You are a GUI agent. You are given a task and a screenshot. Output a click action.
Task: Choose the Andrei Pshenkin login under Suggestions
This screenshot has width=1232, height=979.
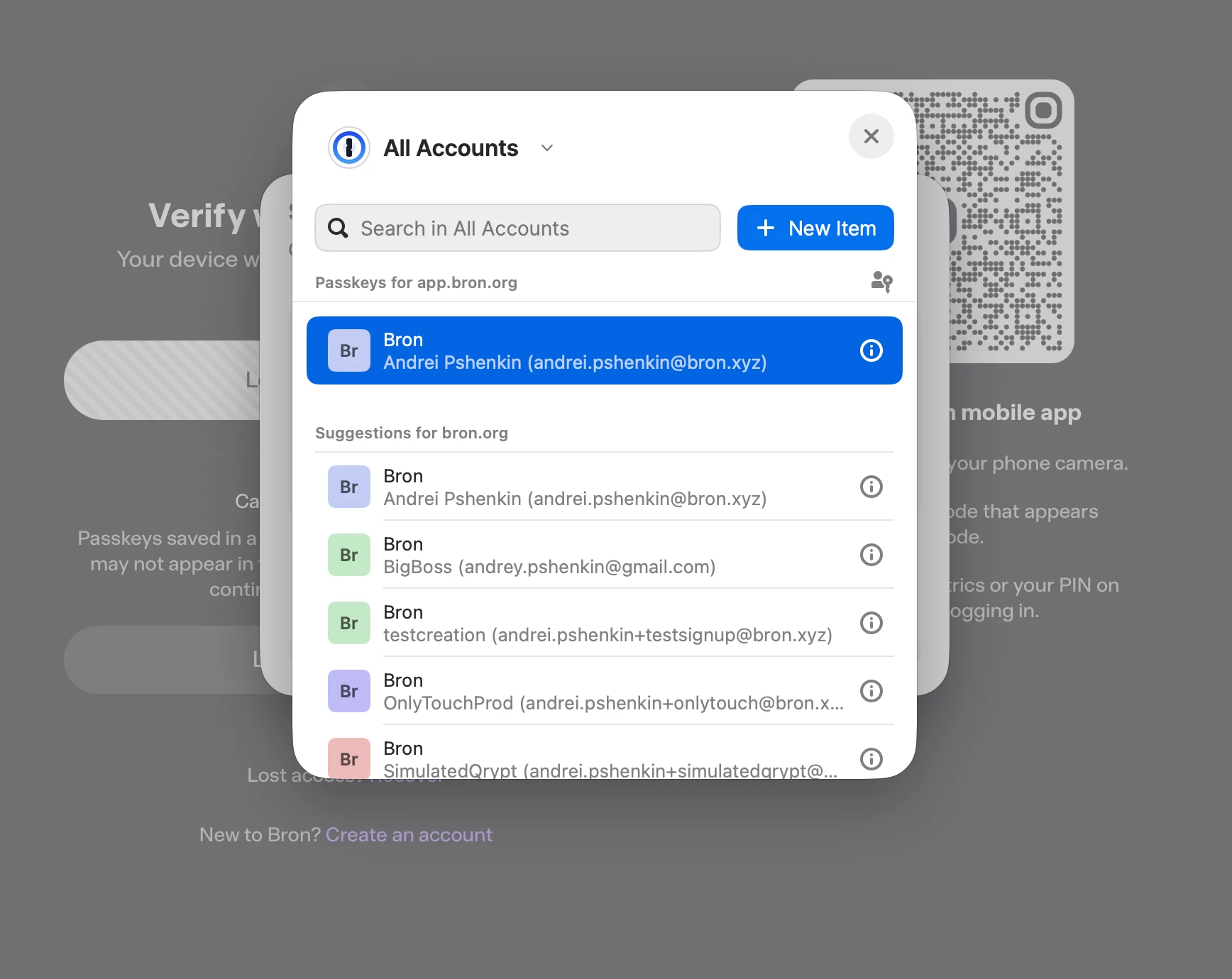[x=605, y=487]
